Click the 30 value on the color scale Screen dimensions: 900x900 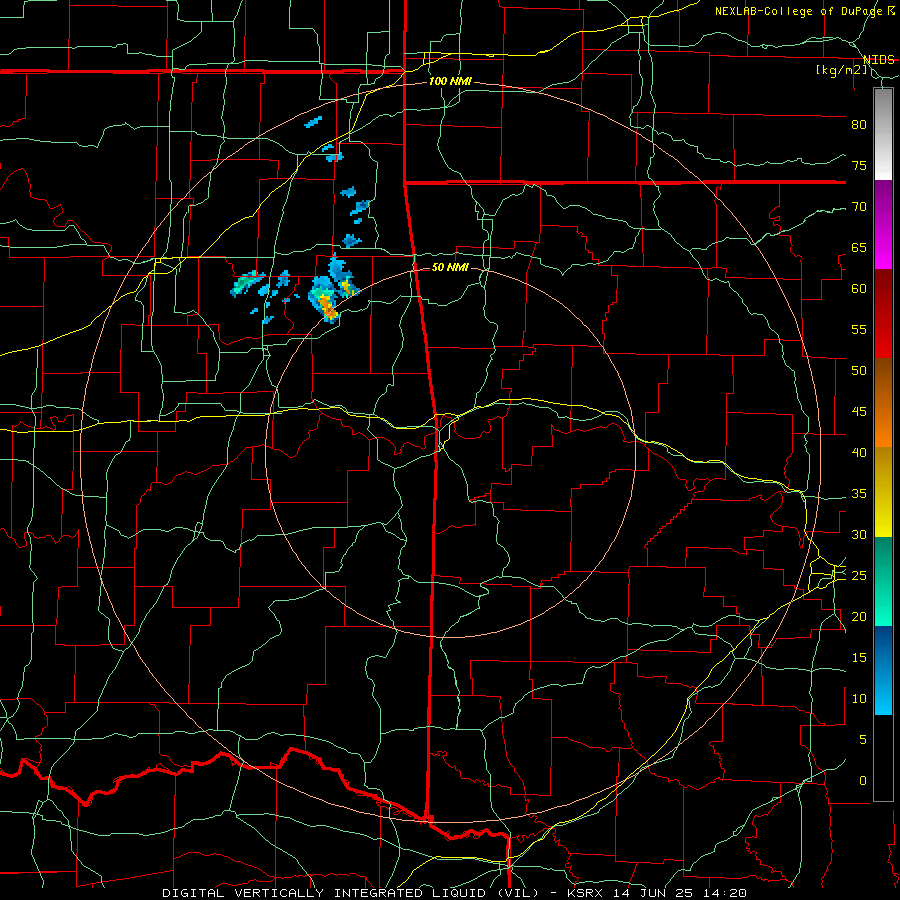point(859,534)
